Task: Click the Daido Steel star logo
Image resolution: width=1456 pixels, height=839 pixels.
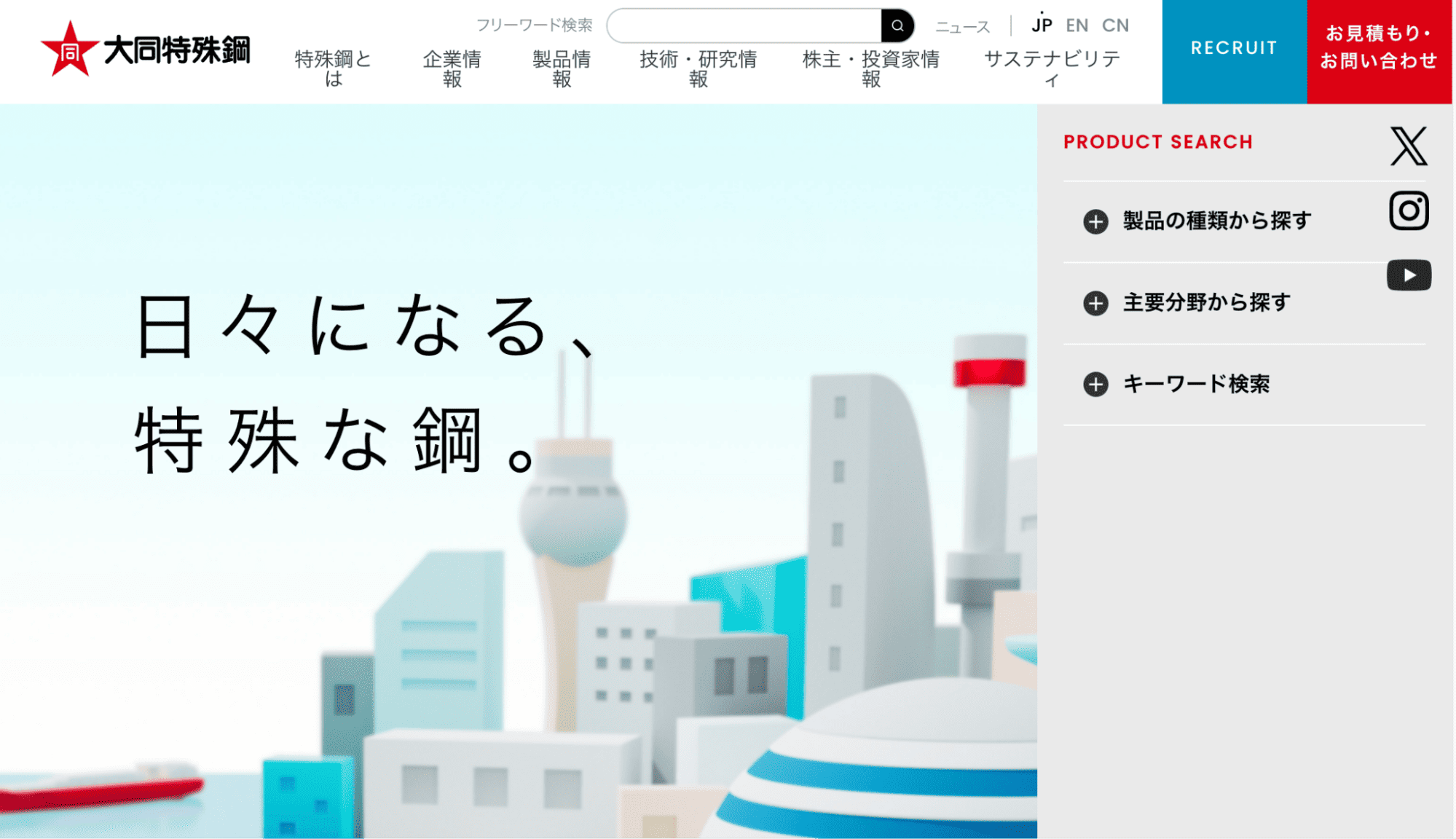Action: coord(146,49)
